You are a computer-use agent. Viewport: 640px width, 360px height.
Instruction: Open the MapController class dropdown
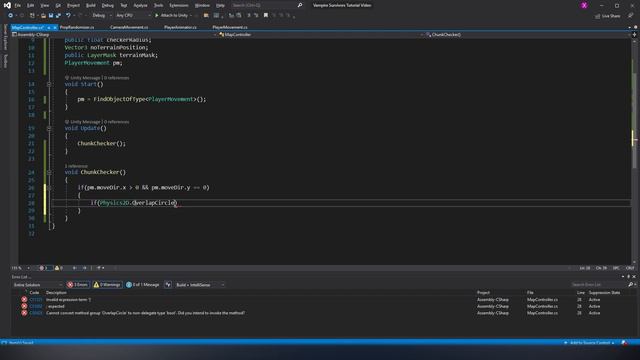click(320, 35)
